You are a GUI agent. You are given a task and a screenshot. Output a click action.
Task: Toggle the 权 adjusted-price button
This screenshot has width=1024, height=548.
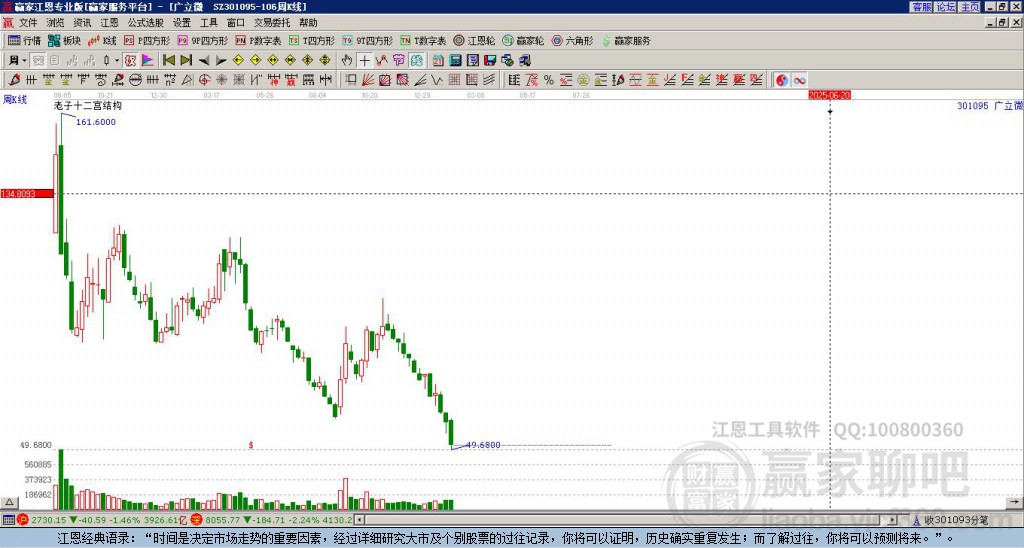click(x=130, y=60)
